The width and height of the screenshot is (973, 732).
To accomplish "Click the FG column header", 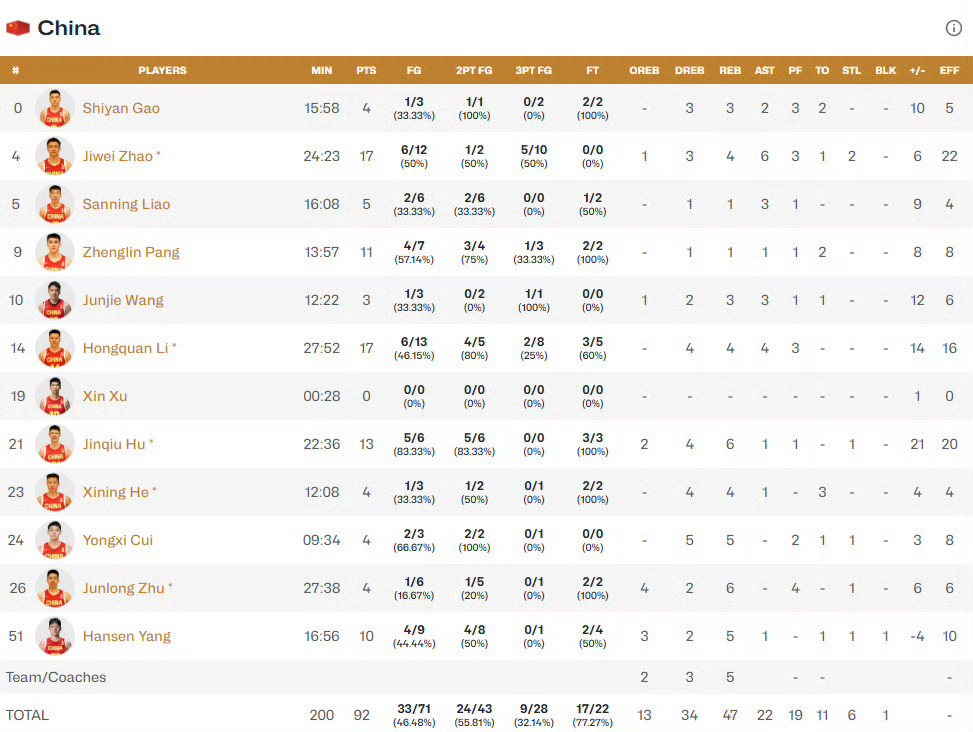I will pos(414,70).
